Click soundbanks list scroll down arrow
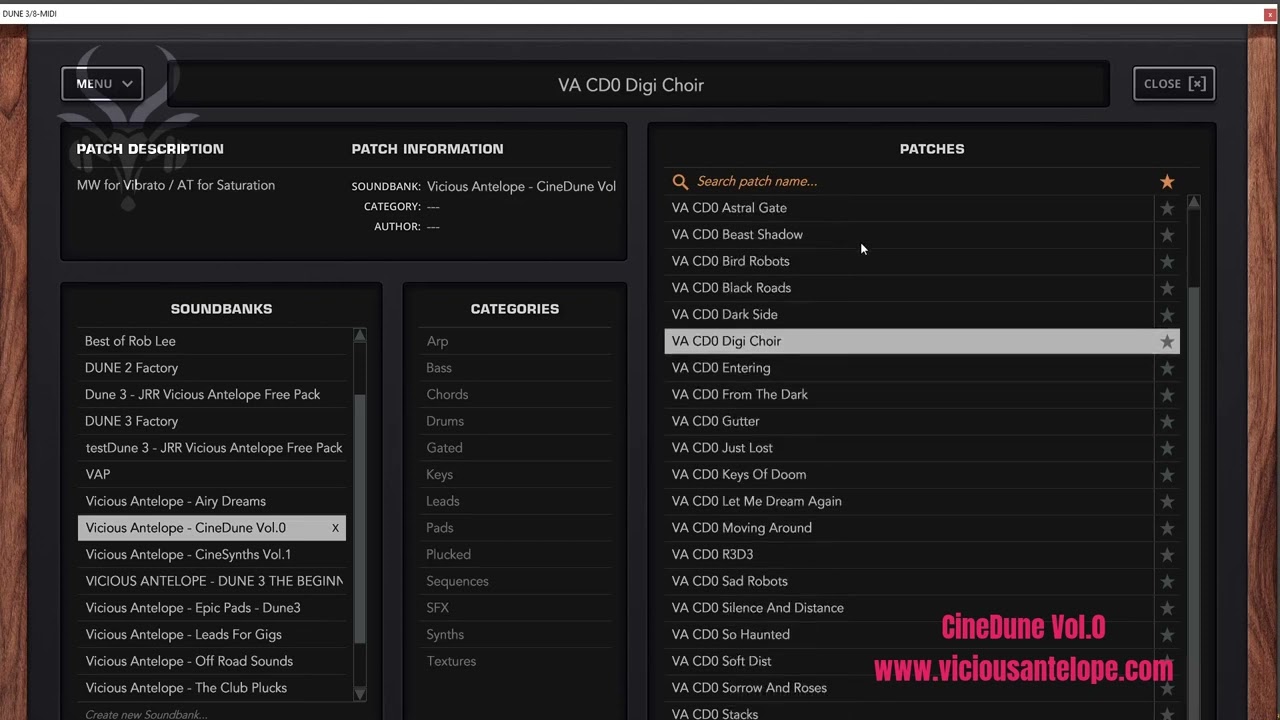The image size is (1280, 720). (360, 693)
